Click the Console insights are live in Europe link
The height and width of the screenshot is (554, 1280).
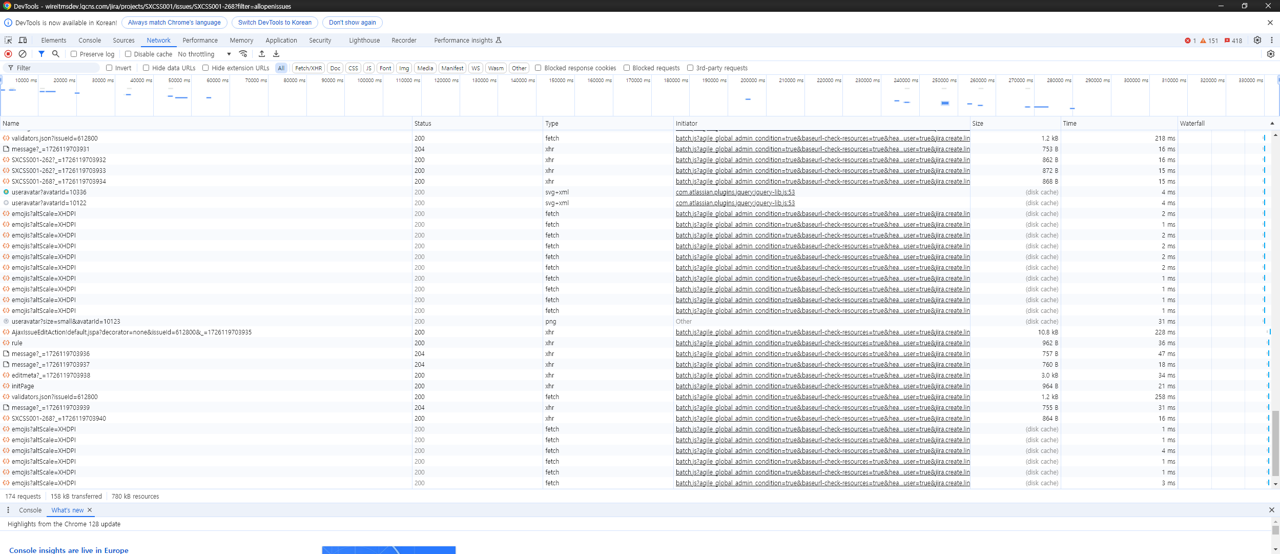pos(69,550)
